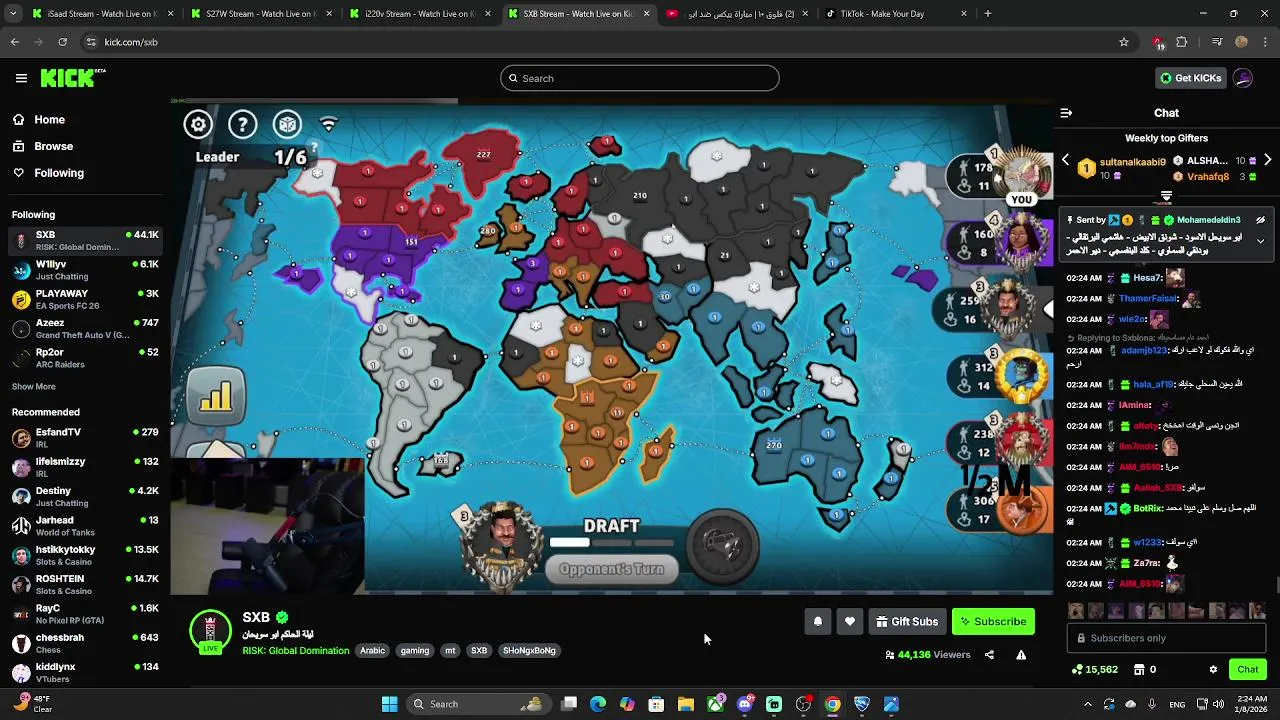Click the Kick logo
This screenshot has height=720, width=1280.
73,78
